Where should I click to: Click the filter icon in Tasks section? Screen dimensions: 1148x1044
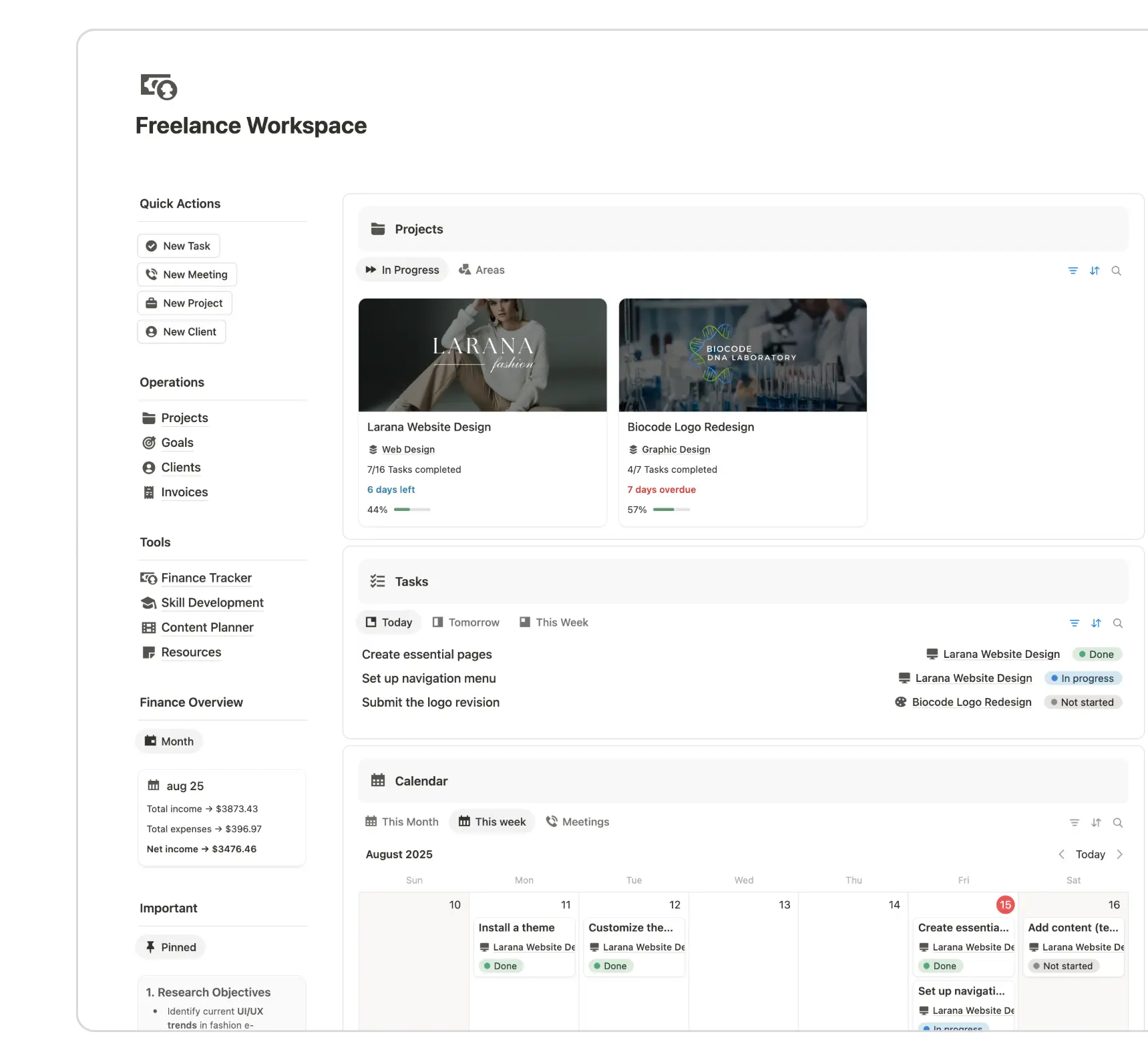tap(1074, 623)
